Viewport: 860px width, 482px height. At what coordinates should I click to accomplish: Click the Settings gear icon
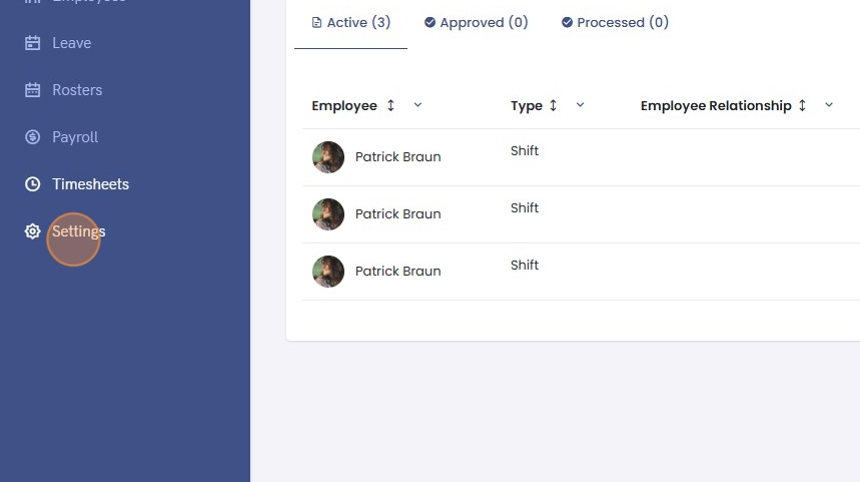33,231
